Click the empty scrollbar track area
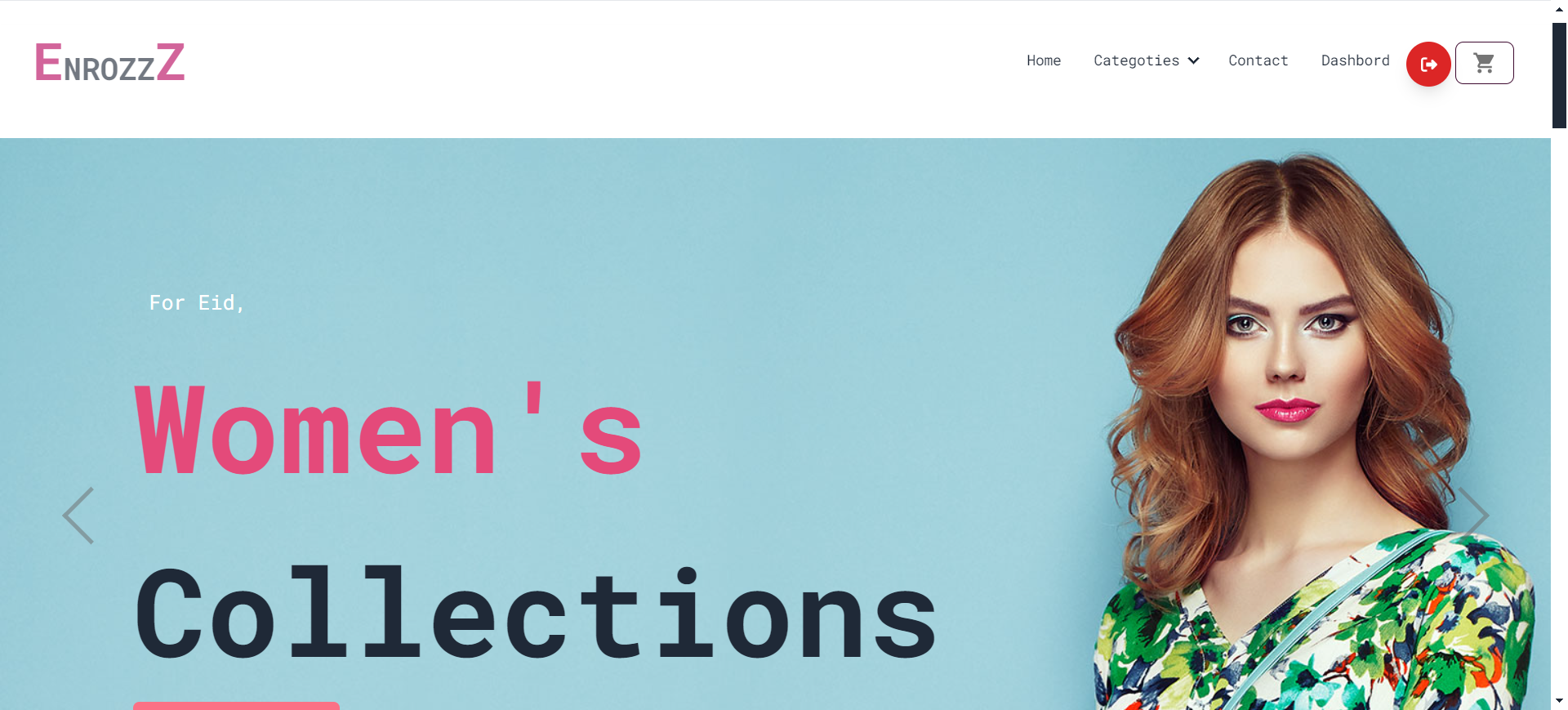The image size is (1568, 710). click(1559, 409)
